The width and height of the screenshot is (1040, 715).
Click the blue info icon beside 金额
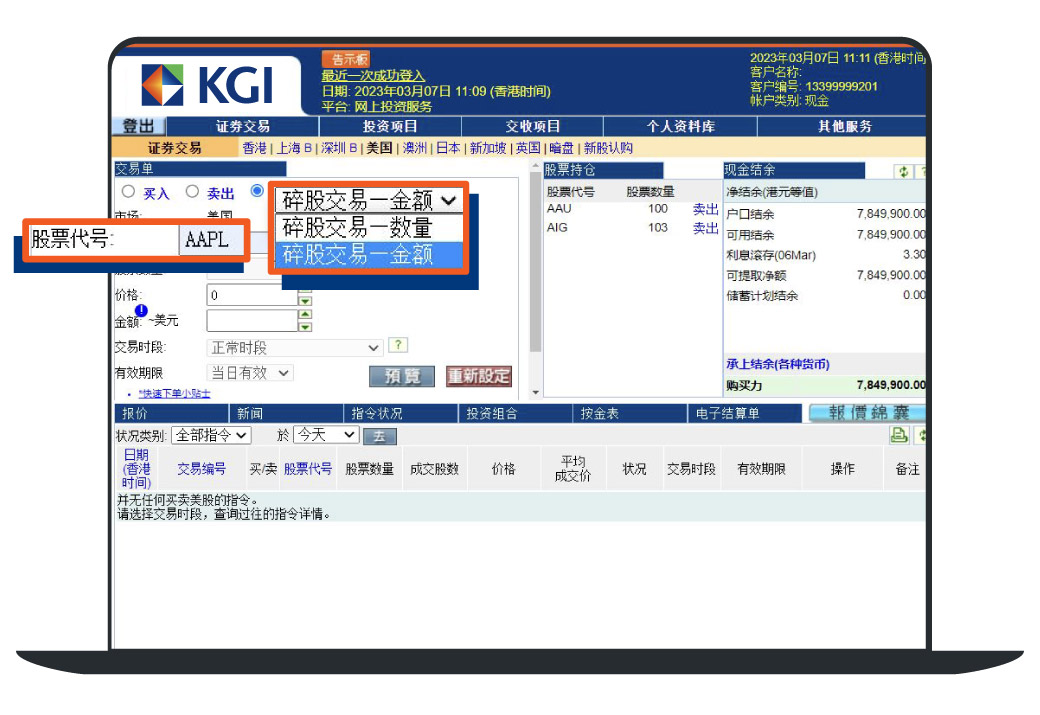pyautogui.click(x=141, y=311)
